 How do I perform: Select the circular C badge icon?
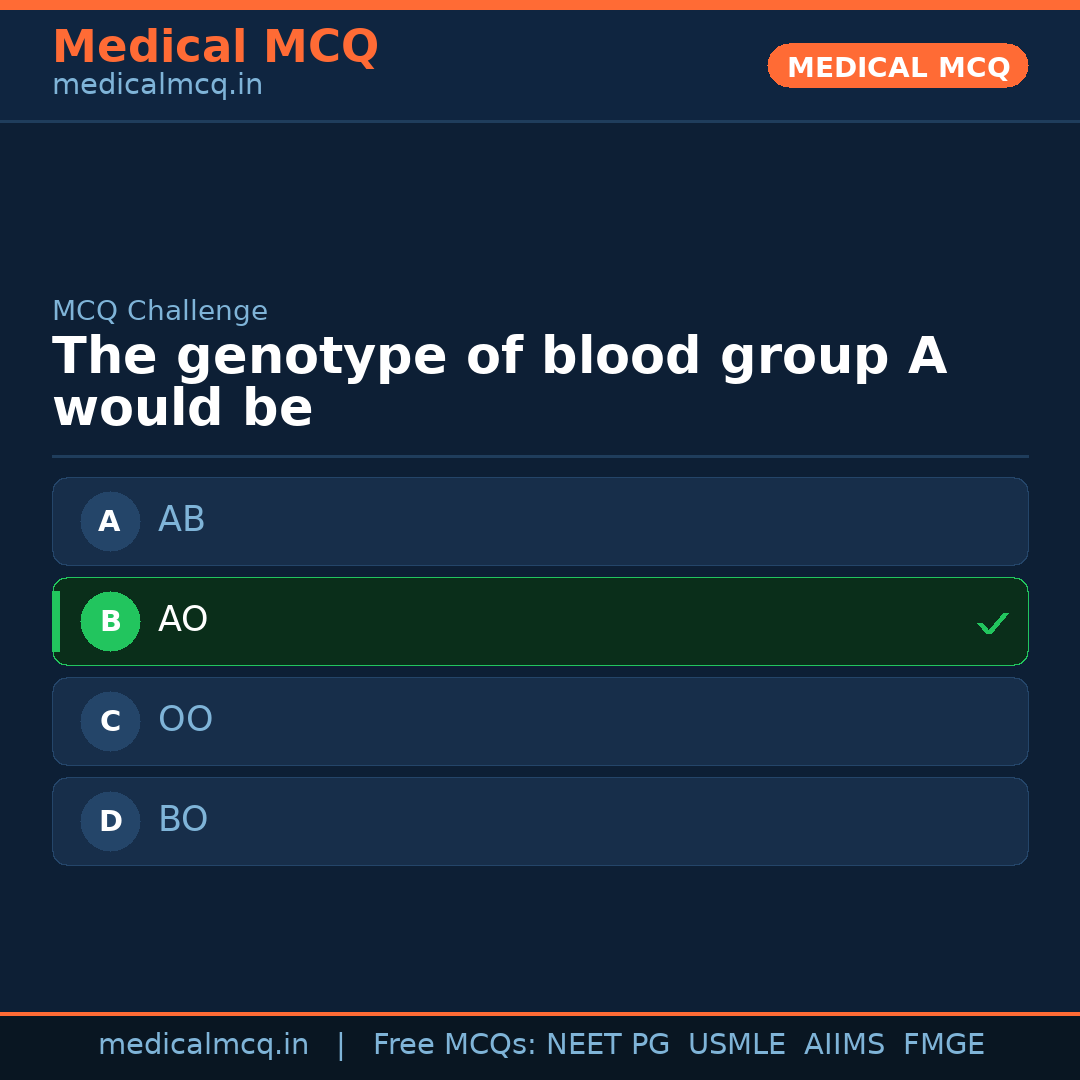[x=110, y=721]
